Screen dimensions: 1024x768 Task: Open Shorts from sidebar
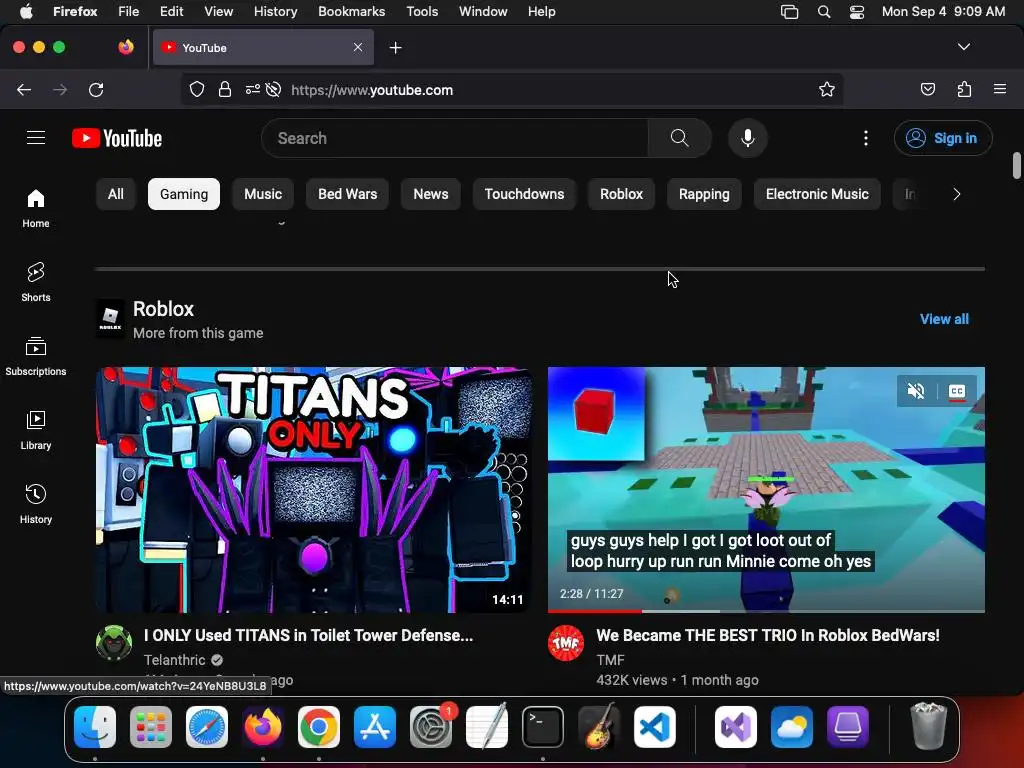click(36, 282)
